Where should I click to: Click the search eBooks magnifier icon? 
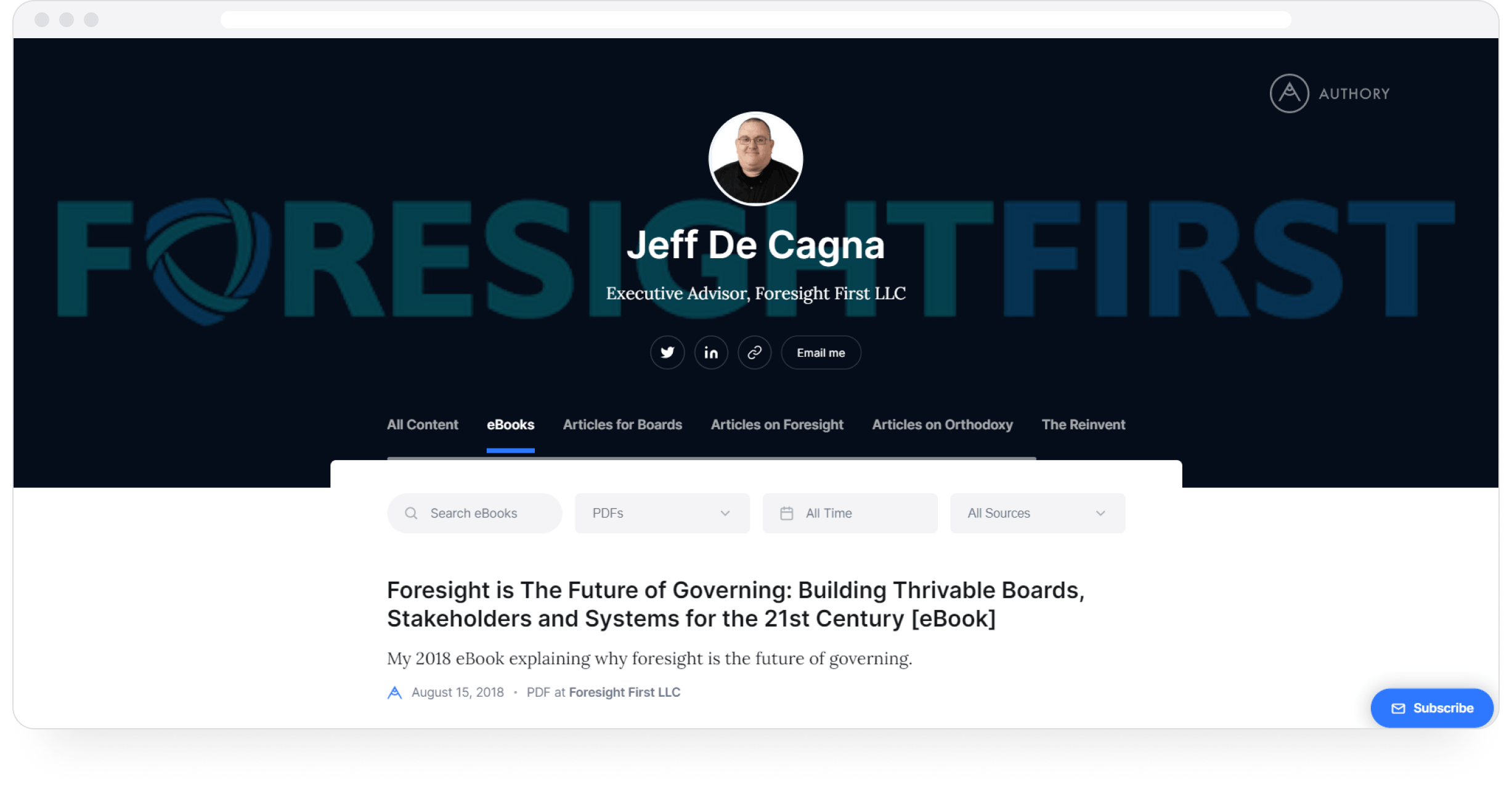(413, 513)
